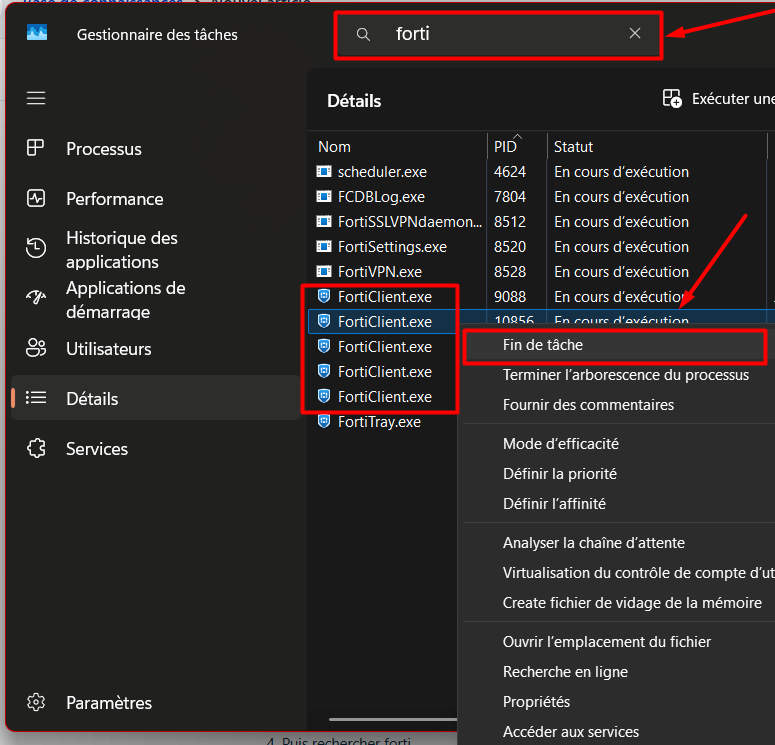Click the FortiTray.exe shield icon
This screenshot has height=745, width=775.
coord(324,421)
